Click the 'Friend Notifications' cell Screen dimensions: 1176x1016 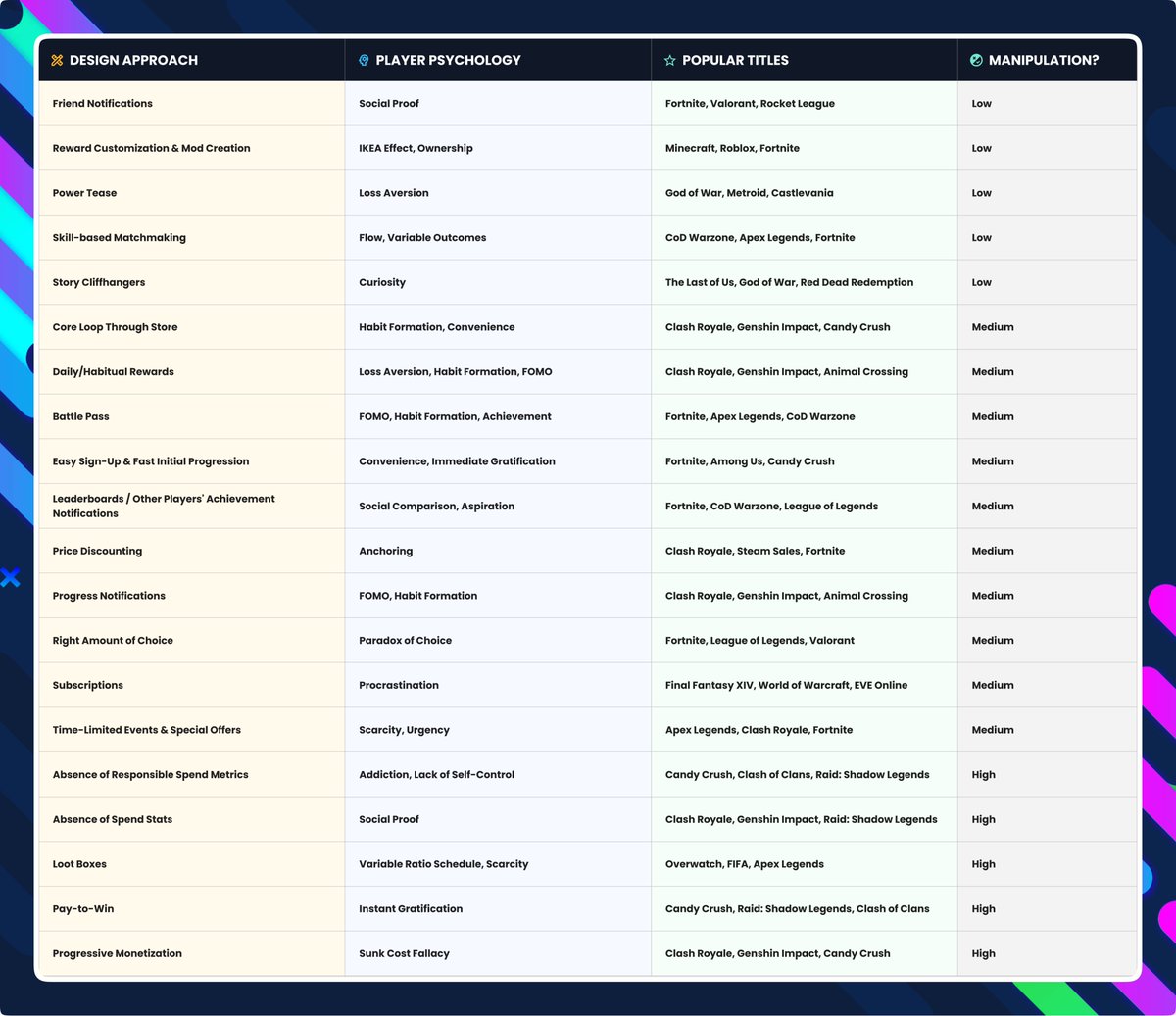[x=192, y=103]
